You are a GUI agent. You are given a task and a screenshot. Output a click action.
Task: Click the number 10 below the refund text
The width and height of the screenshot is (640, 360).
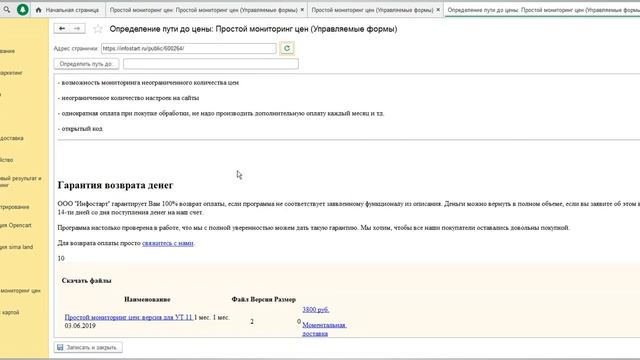point(61,258)
